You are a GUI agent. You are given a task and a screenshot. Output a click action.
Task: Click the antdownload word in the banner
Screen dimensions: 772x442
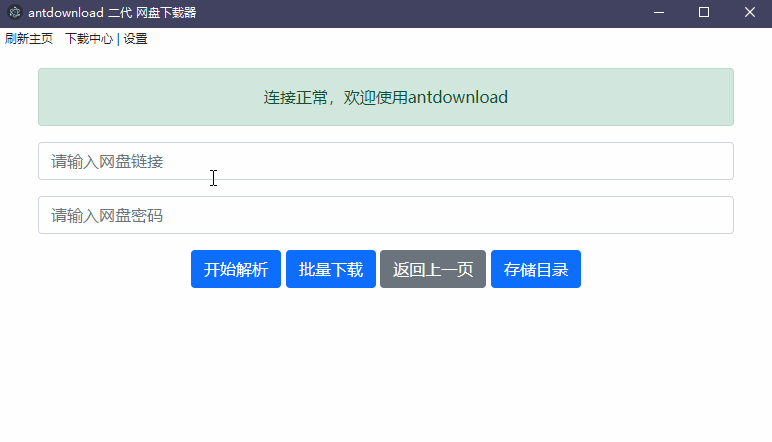[x=458, y=97]
